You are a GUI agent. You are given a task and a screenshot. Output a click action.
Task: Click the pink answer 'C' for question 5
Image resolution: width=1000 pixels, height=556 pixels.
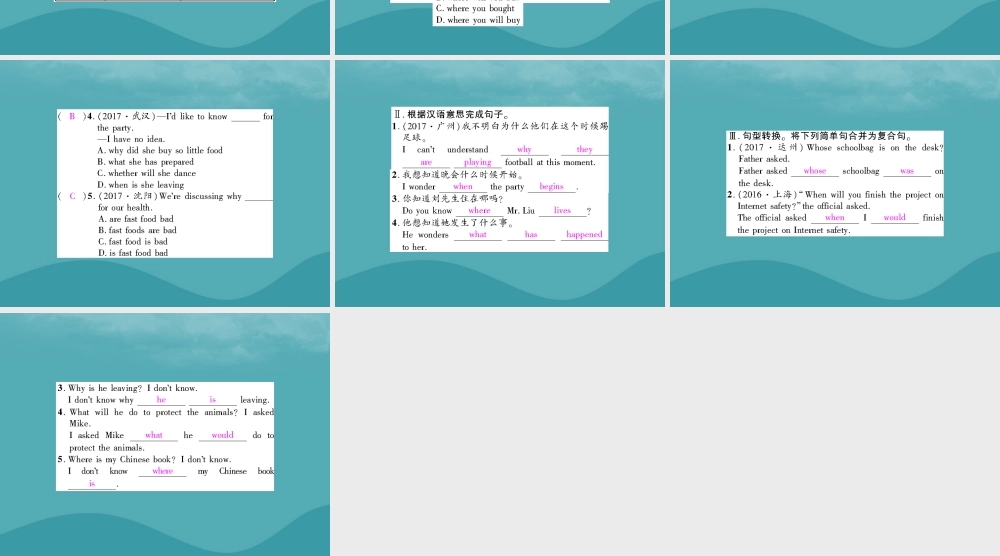pos(72,196)
